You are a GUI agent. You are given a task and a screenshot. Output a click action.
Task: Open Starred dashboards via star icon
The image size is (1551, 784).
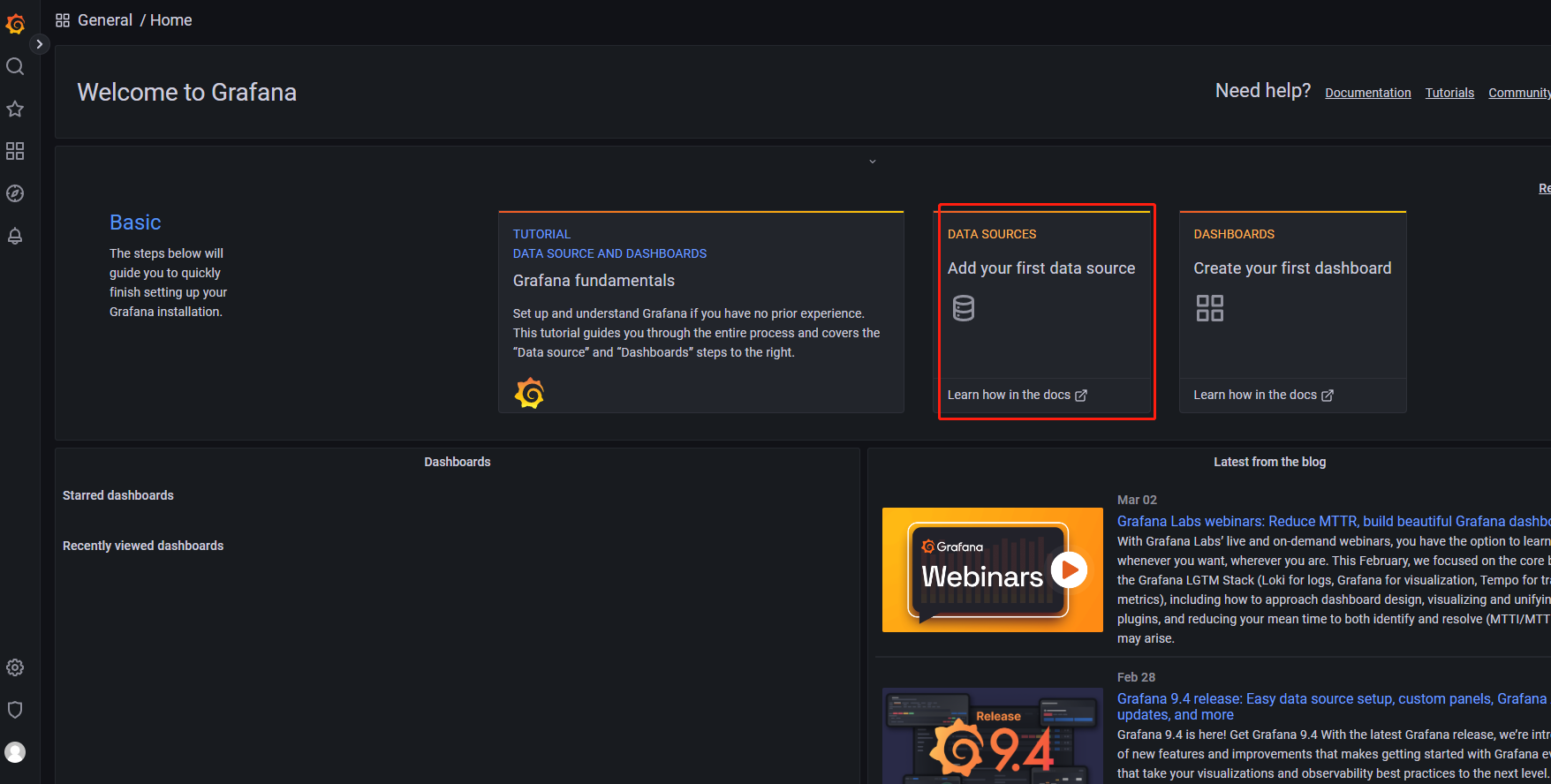coord(15,109)
